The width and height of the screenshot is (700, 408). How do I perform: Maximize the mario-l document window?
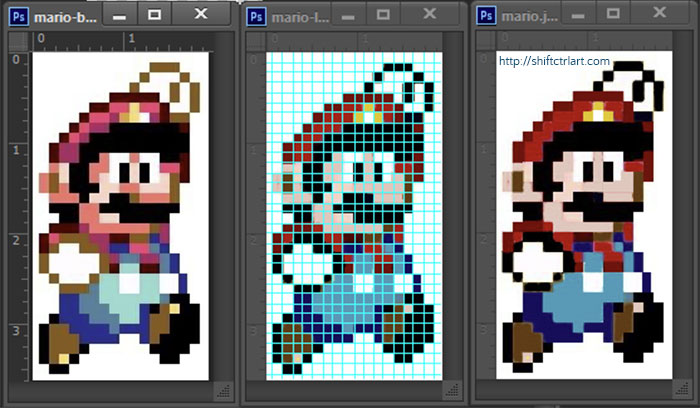tap(383, 15)
